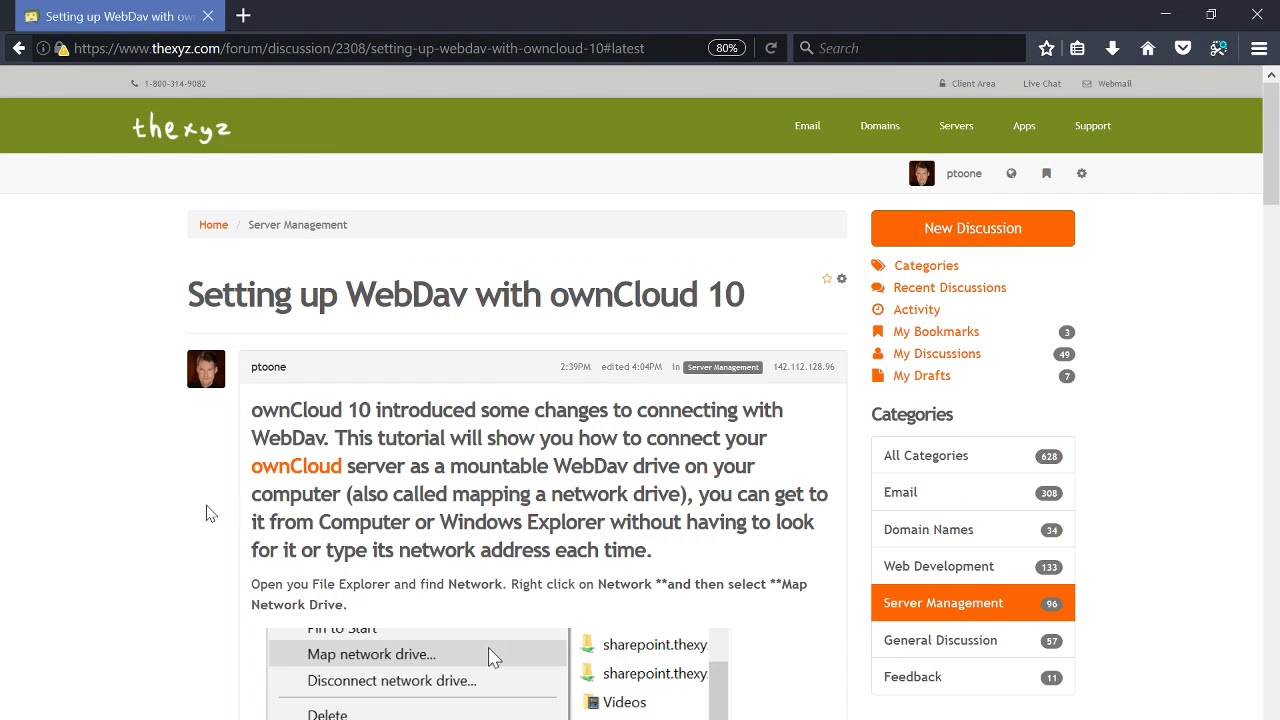Select the Domain Names category

click(973, 530)
